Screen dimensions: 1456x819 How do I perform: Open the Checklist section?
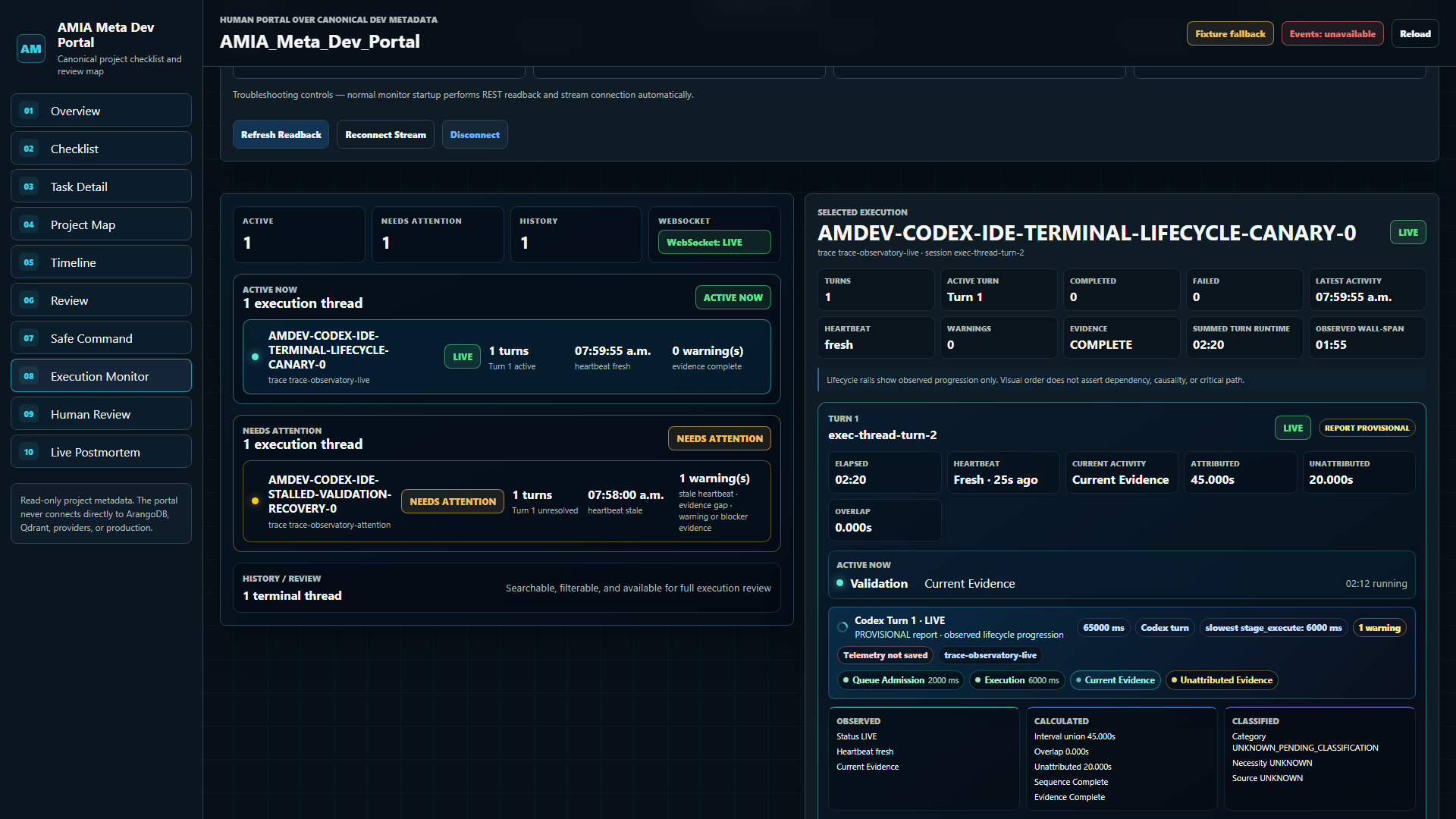[101, 149]
